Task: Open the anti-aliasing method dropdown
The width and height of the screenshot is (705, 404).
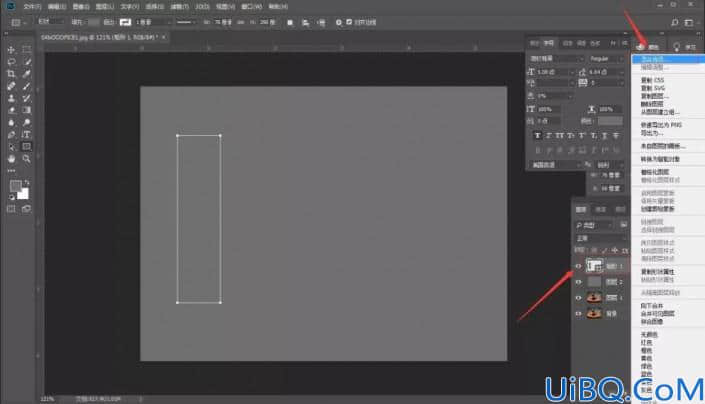Action: coord(610,165)
